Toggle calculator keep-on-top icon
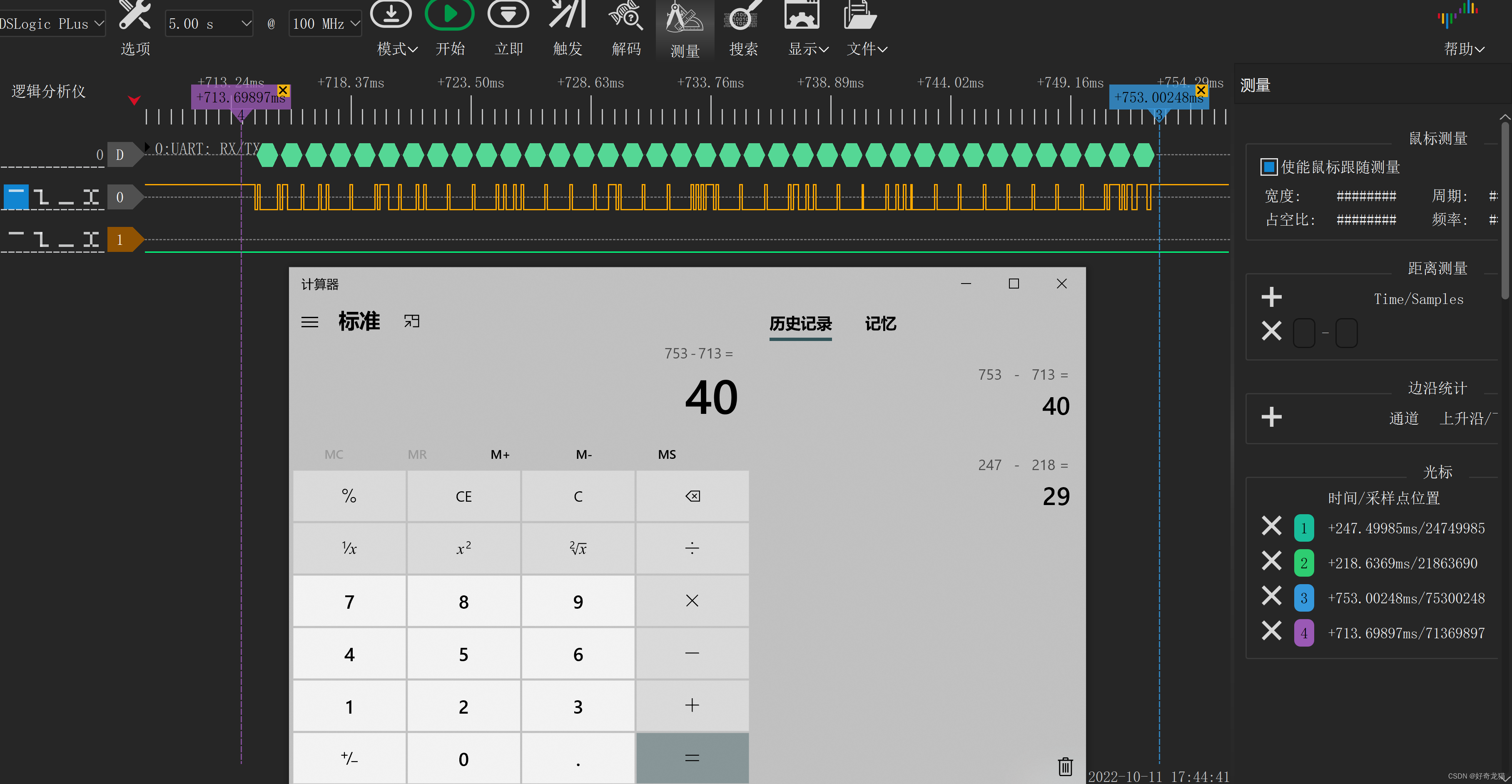Image resolution: width=1512 pixels, height=784 pixels. pyautogui.click(x=411, y=321)
